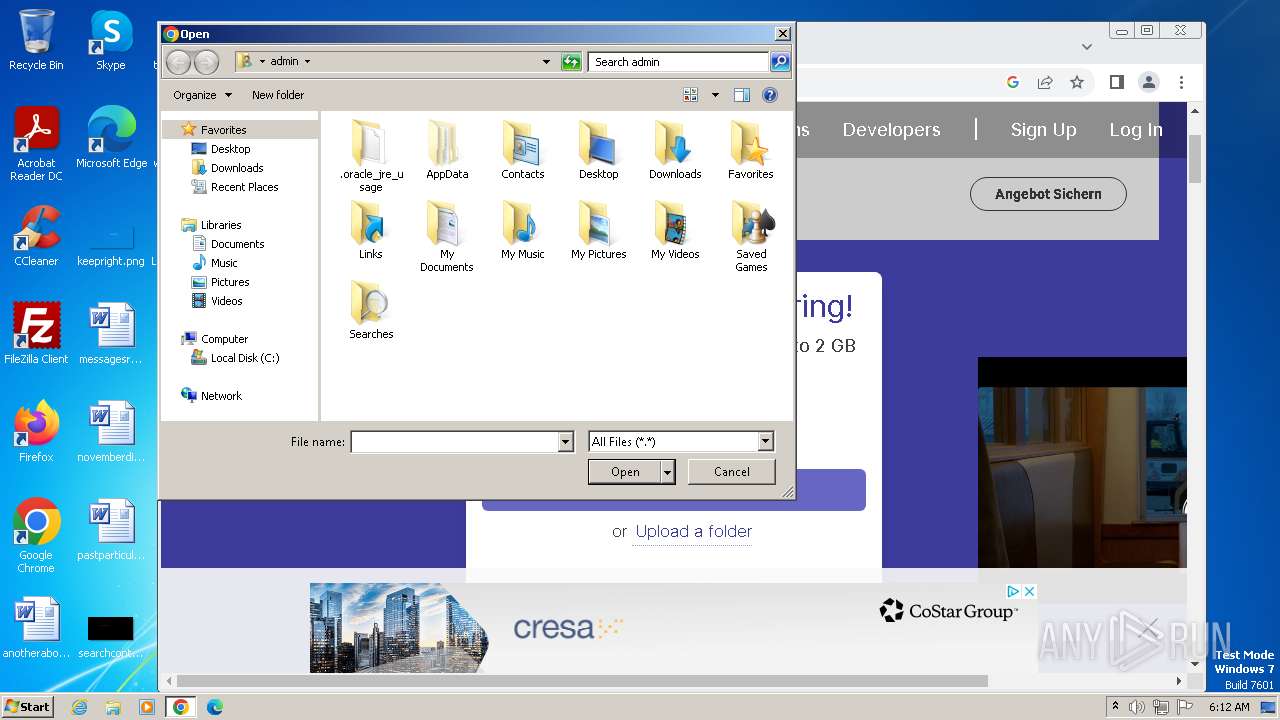Select the Downloads folder in file list
This screenshot has width=1280, height=720.
coord(675,150)
